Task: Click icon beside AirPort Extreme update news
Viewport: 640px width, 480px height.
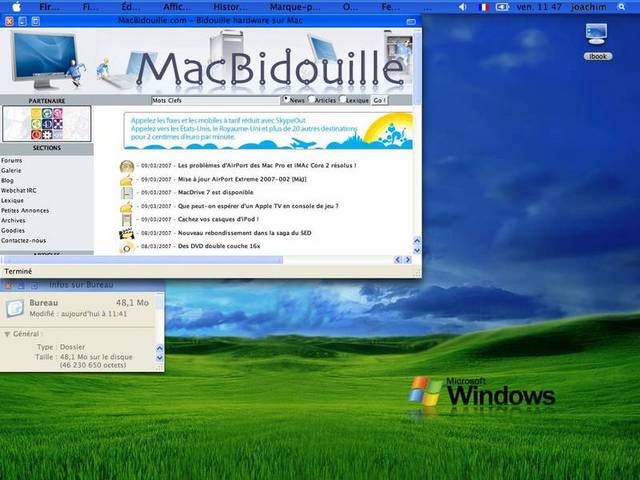Action: [x=127, y=180]
